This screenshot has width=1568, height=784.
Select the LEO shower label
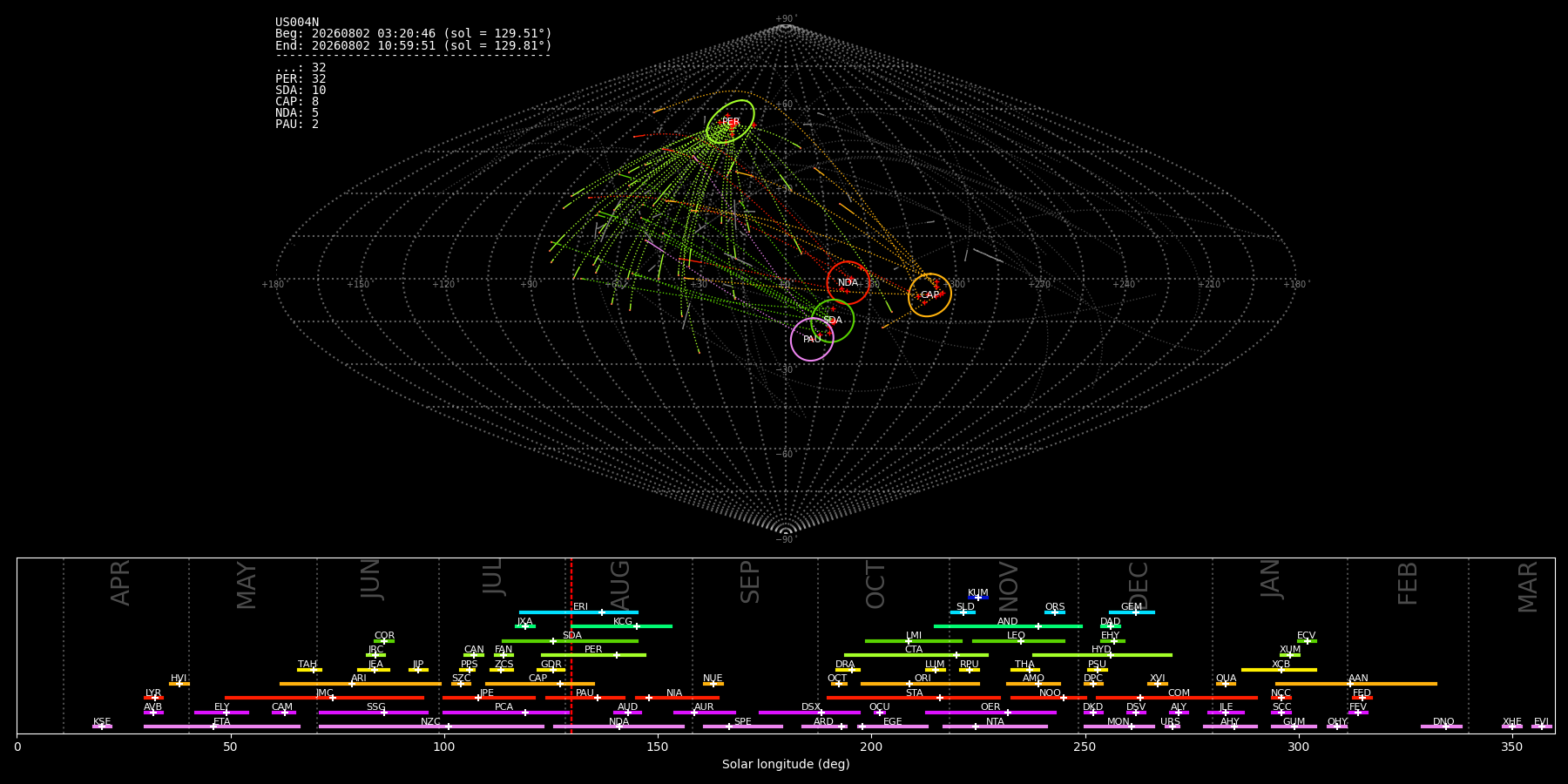[x=1016, y=636]
